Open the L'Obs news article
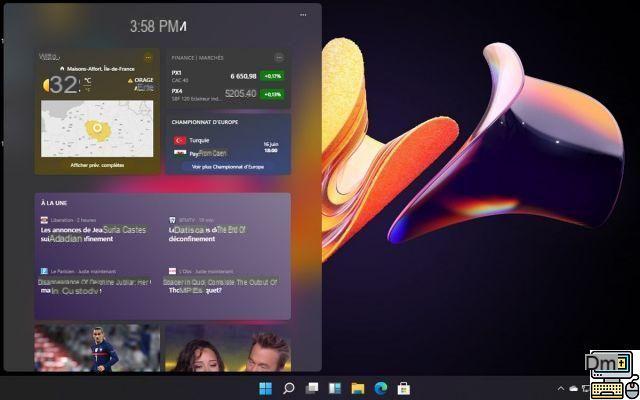The width and height of the screenshot is (640, 400). 220,286
